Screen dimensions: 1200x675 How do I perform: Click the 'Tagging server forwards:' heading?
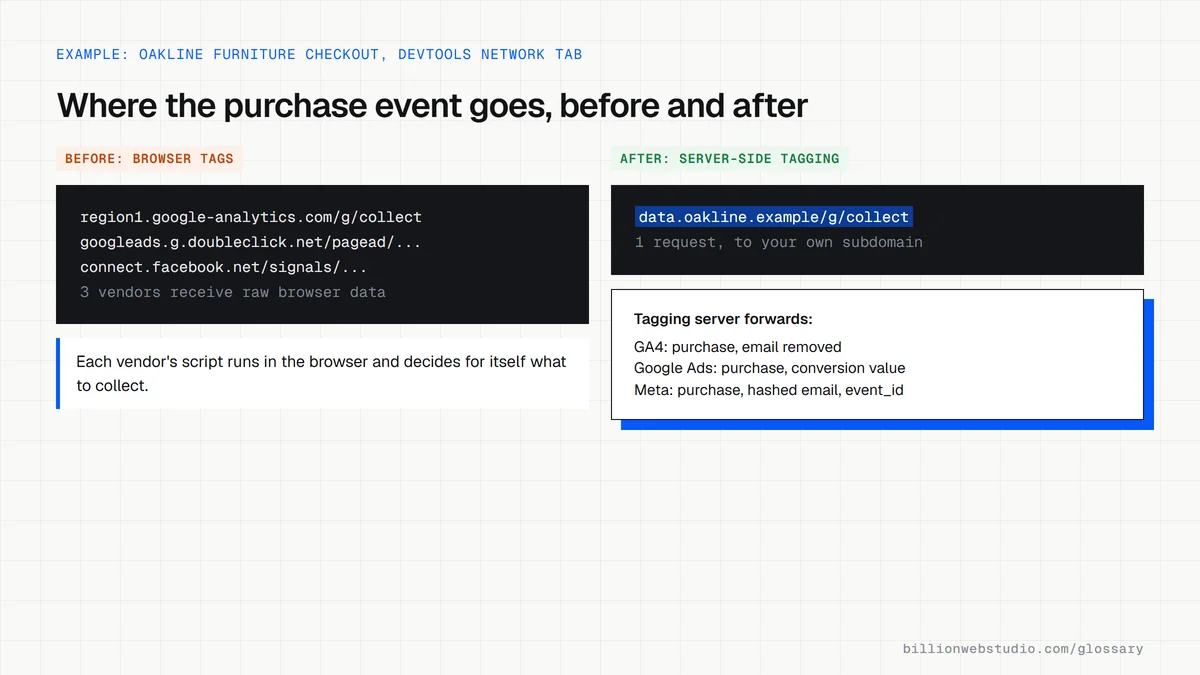[723, 319]
